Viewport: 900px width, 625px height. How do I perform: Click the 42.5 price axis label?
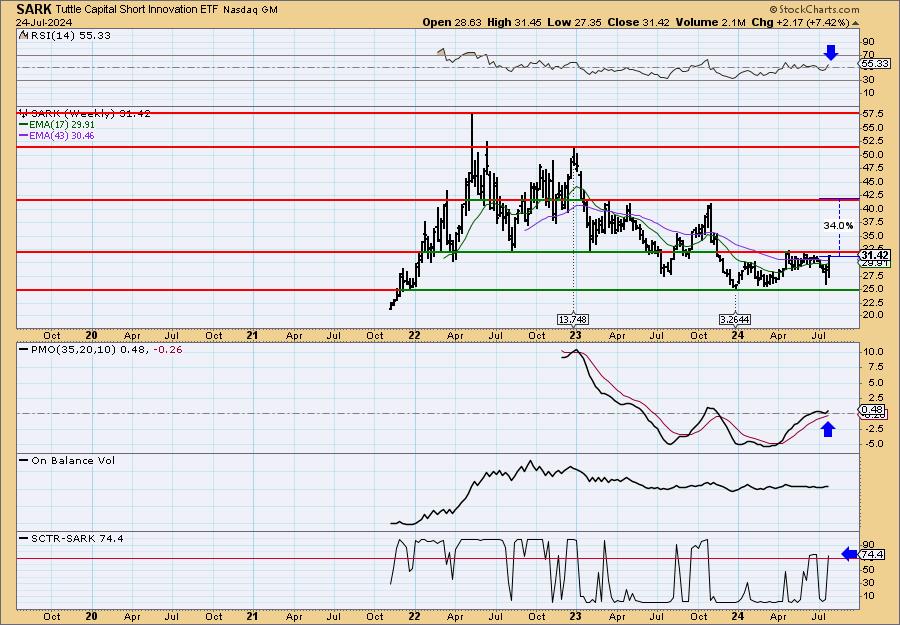pyautogui.click(x=872, y=195)
